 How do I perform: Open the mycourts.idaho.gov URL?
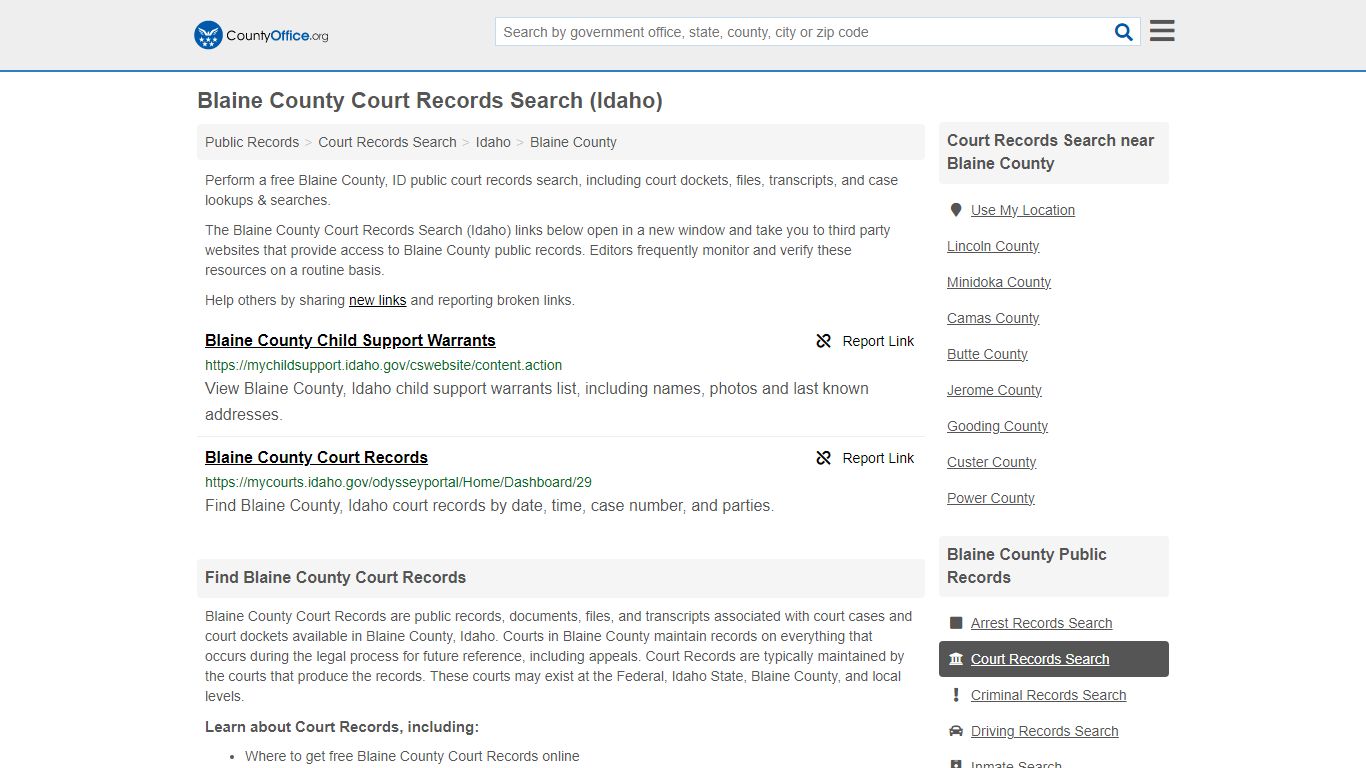click(x=398, y=482)
